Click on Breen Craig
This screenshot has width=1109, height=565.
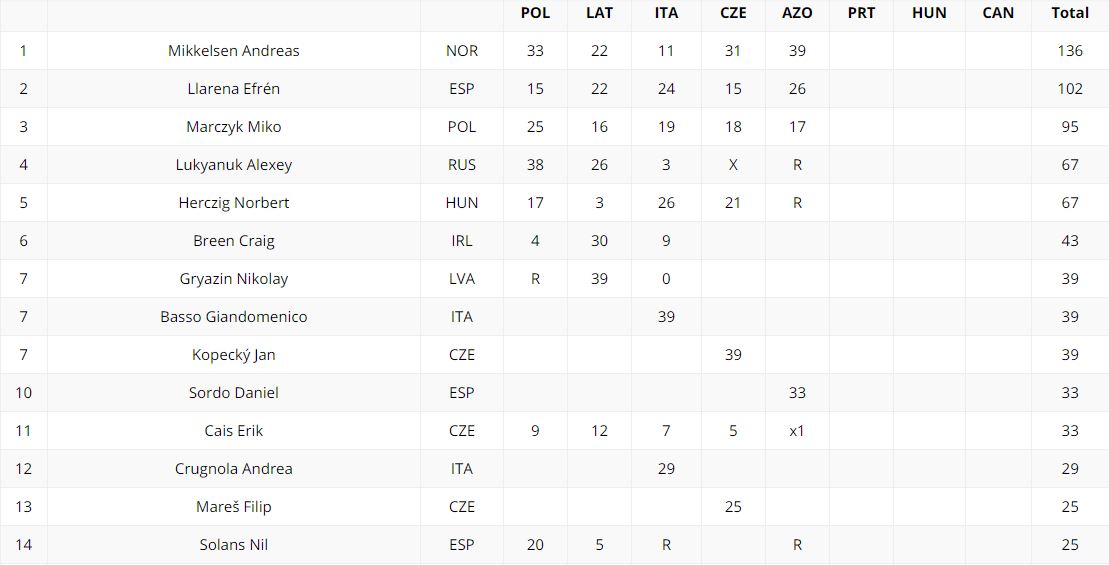tap(234, 241)
